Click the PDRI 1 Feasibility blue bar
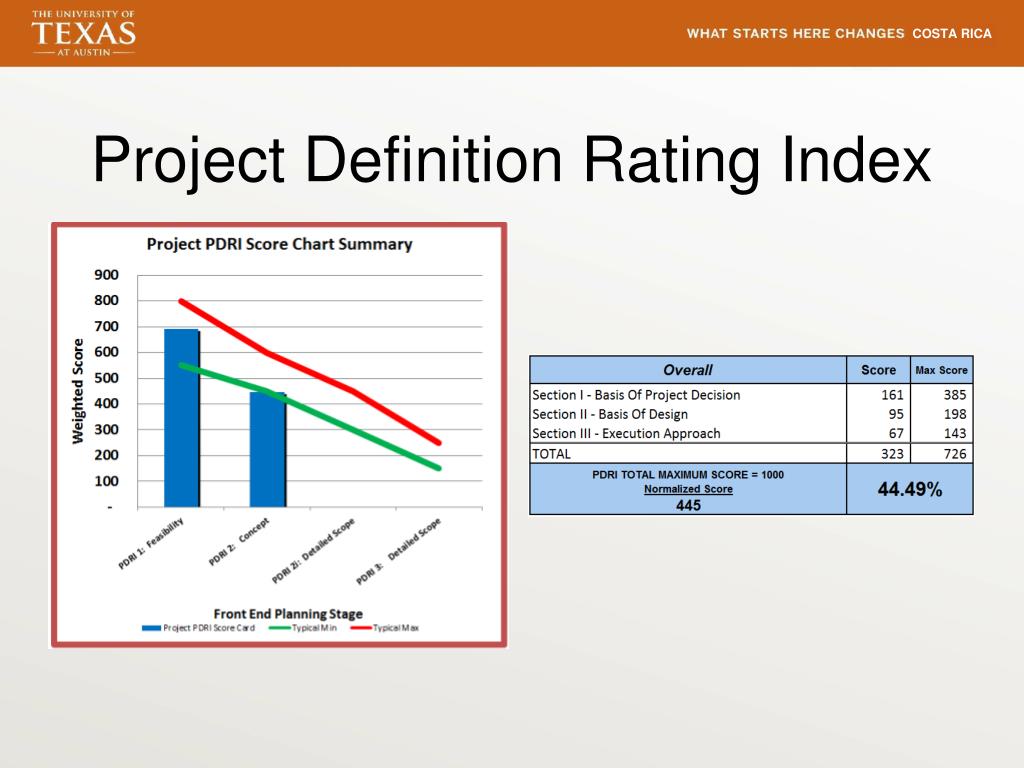This screenshot has height=768, width=1024. click(x=182, y=418)
